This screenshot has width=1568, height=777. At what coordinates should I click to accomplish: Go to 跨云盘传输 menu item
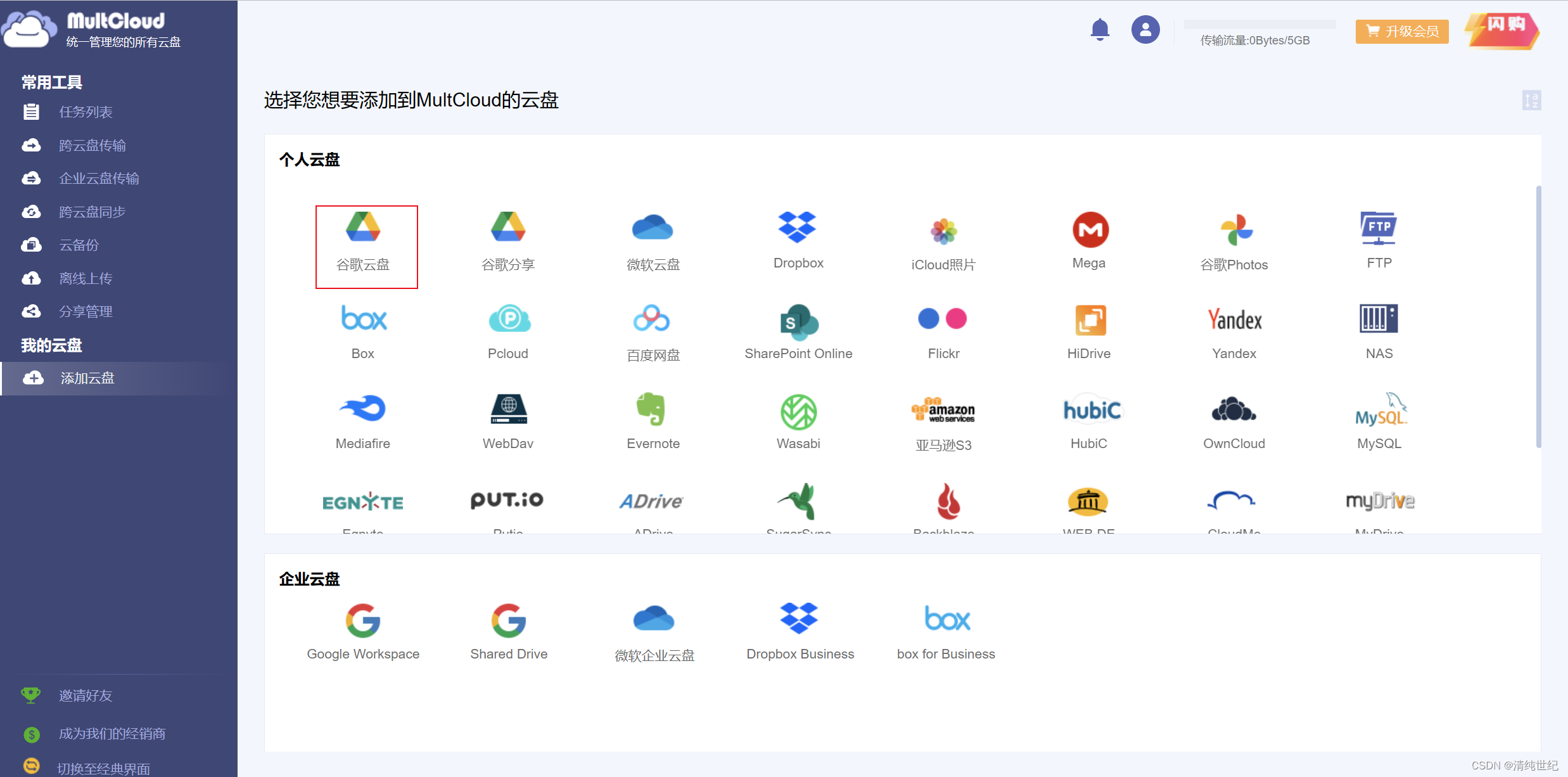[x=92, y=146]
